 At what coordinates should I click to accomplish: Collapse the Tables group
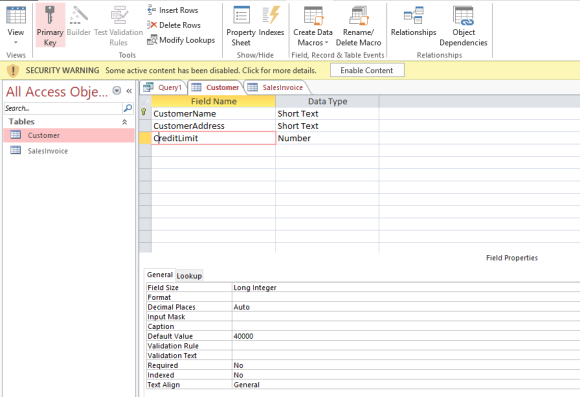[x=125, y=122]
